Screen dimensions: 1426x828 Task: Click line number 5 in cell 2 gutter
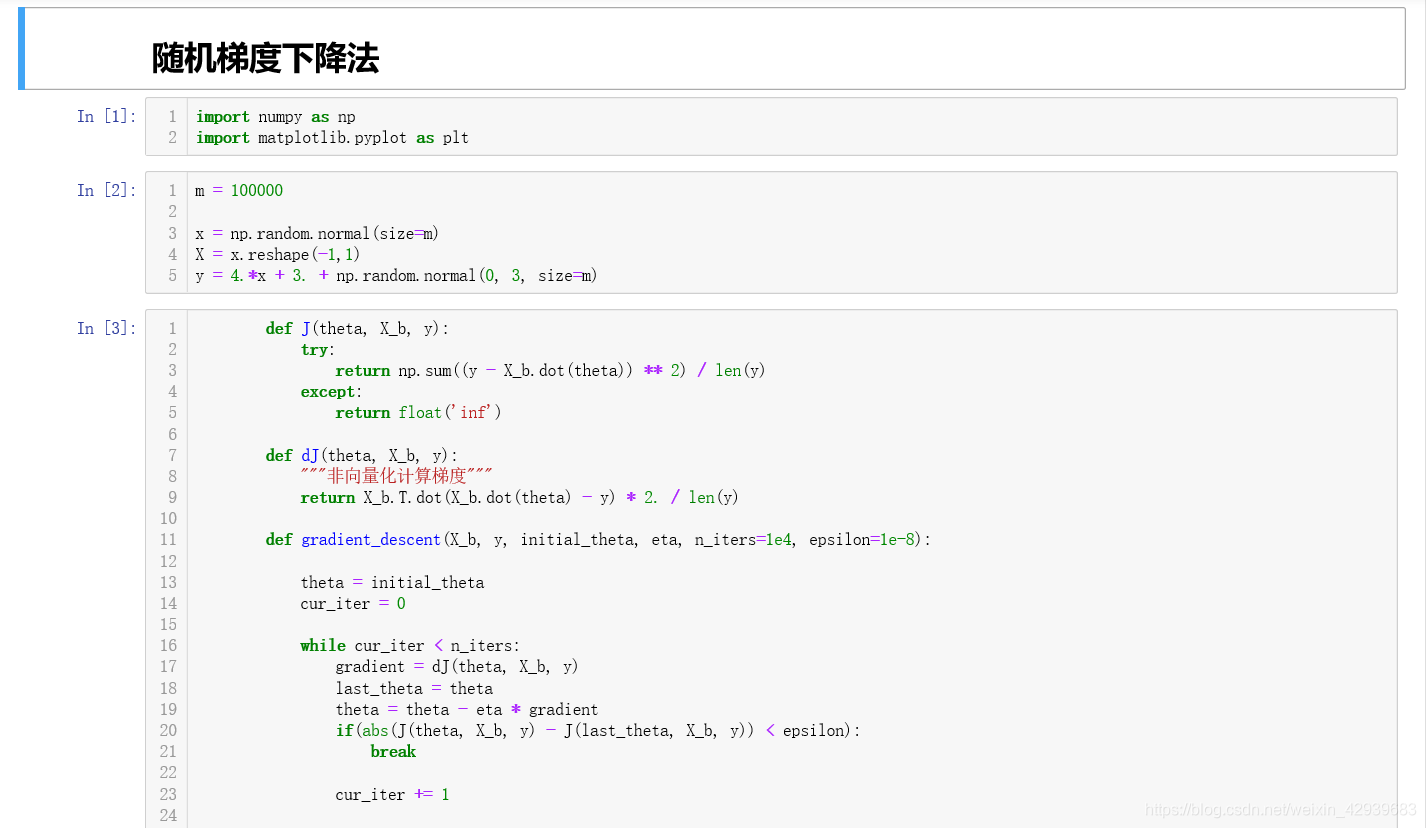[172, 275]
